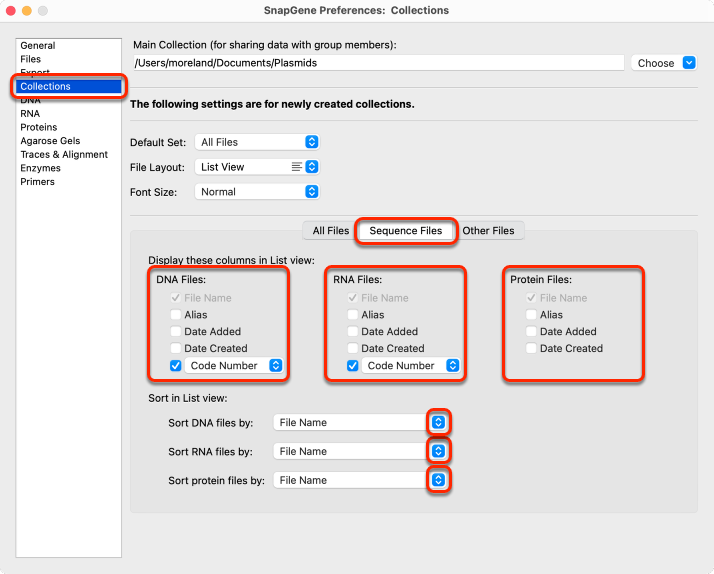Toggle Alias checkbox under Protein Files
Image resolution: width=714 pixels, height=574 pixels.
click(x=531, y=315)
